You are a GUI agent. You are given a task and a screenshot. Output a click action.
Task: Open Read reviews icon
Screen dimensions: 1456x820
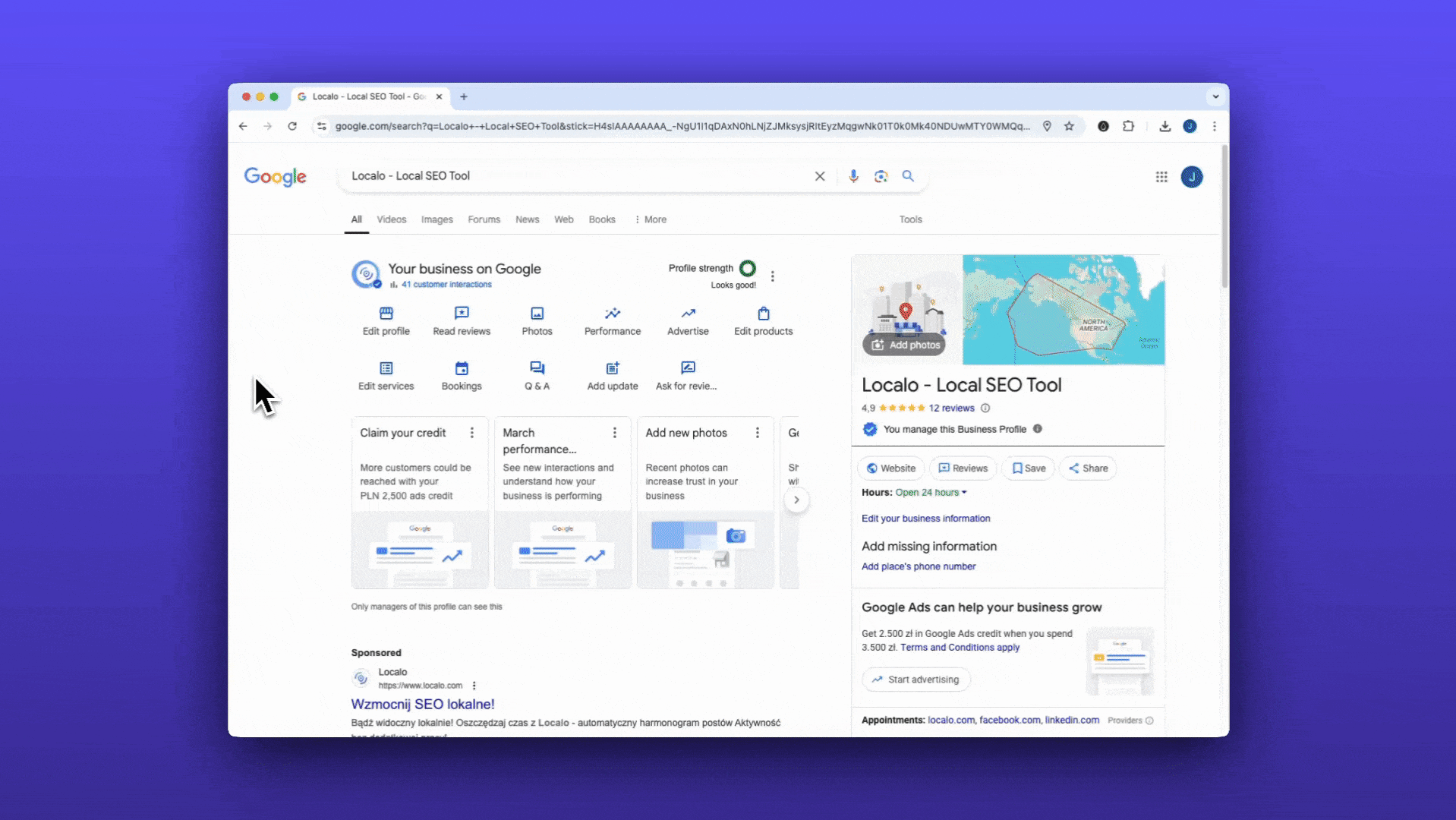click(x=462, y=314)
